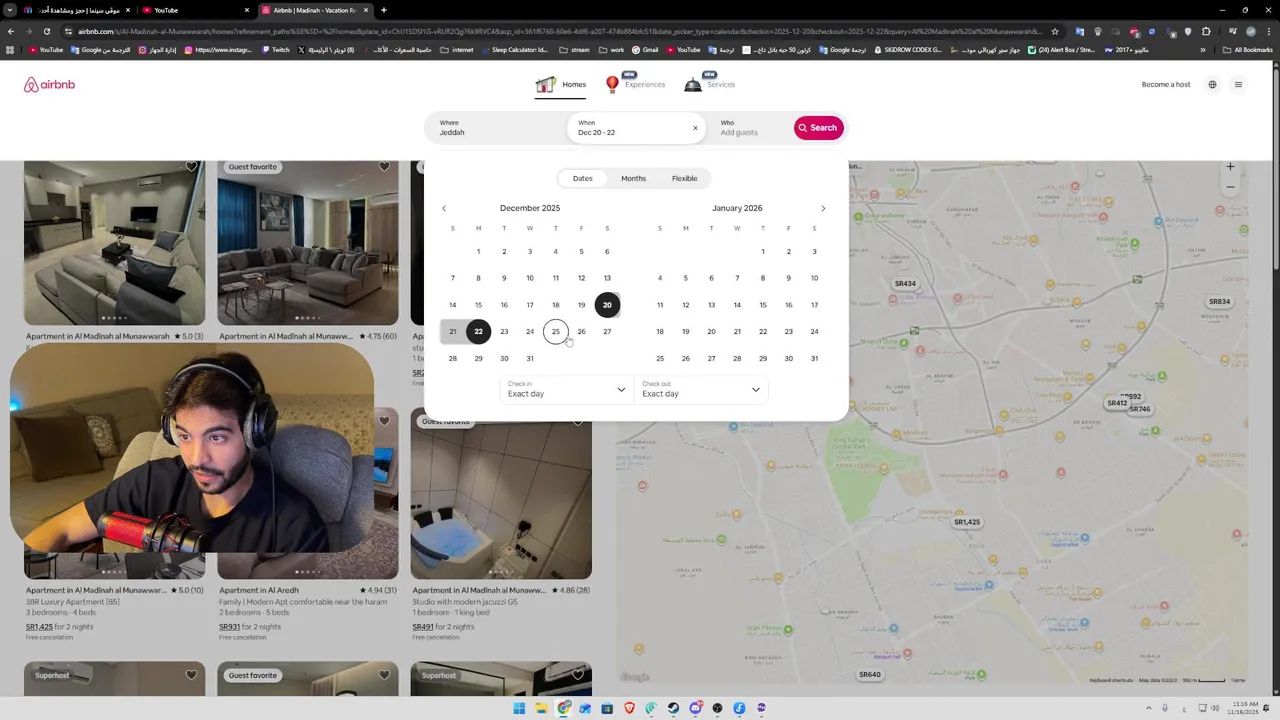Expand the stream bookmarks folder
Viewport: 1280px width, 720px height.
coord(574,49)
